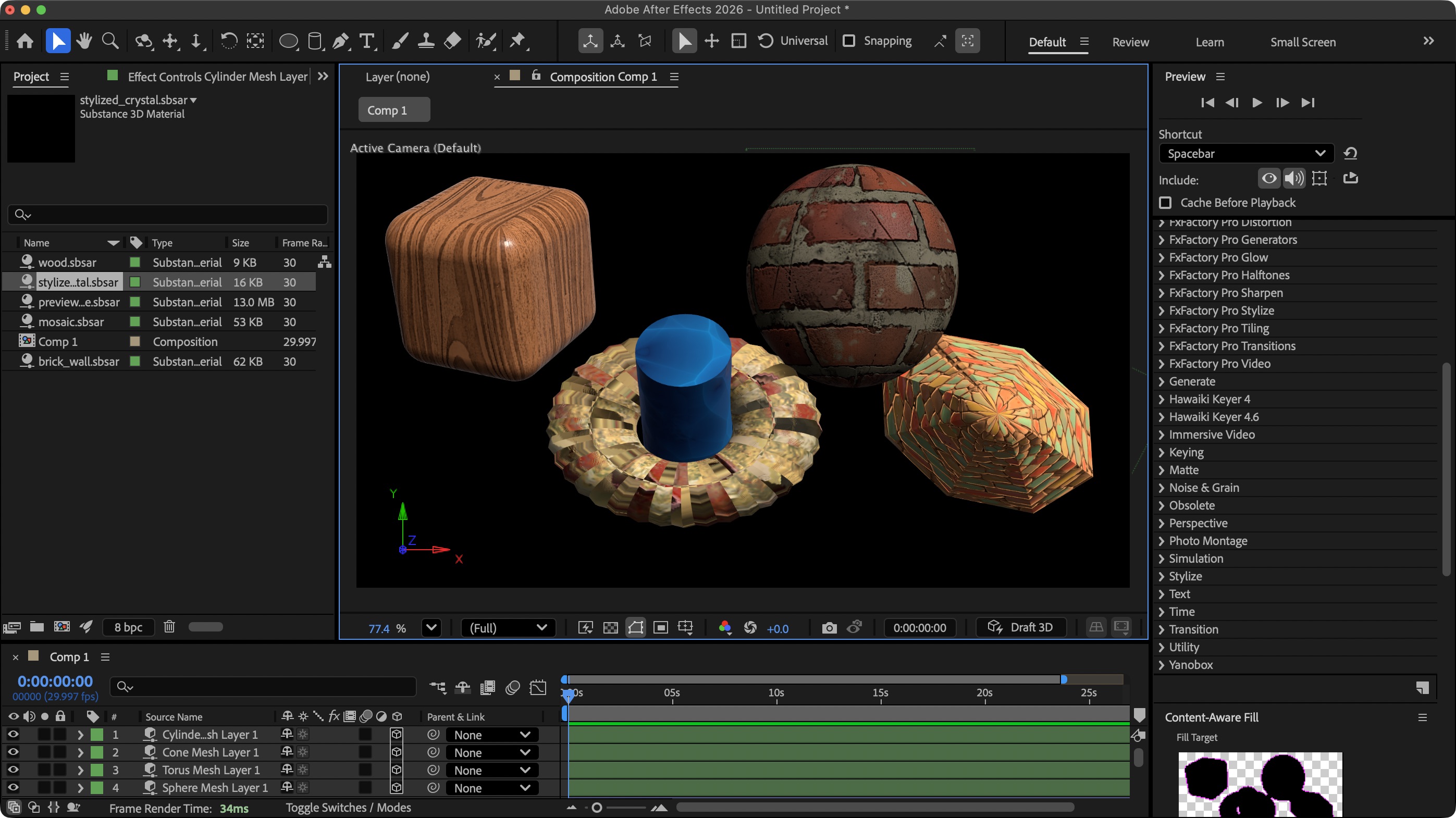
Task: Switch to the Review workspace
Action: point(1130,42)
